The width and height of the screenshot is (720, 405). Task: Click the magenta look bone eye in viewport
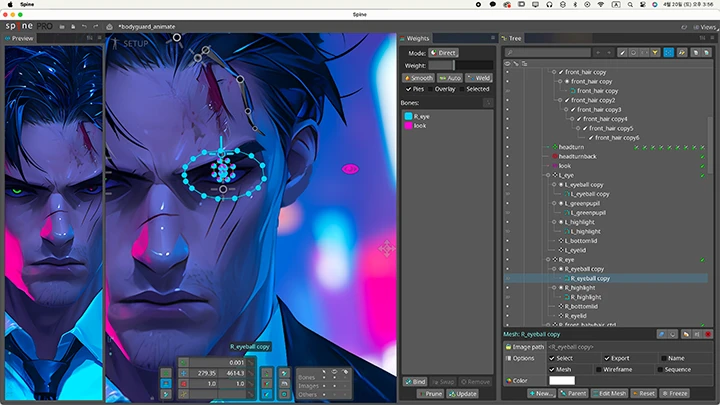coord(350,169)
